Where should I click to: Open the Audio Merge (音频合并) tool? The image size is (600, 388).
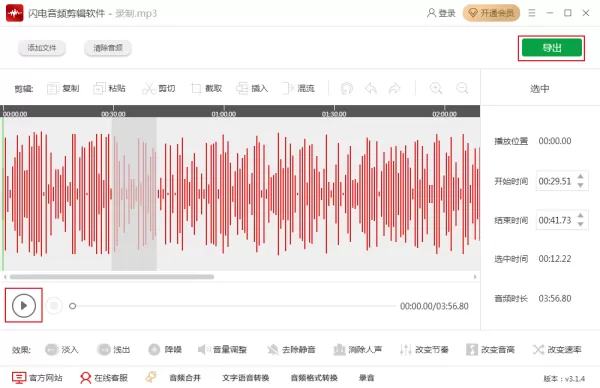pos(185,378)
